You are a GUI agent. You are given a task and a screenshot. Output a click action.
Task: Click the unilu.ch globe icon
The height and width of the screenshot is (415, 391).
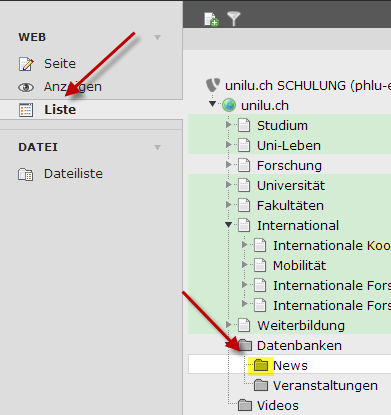point(229,105)
